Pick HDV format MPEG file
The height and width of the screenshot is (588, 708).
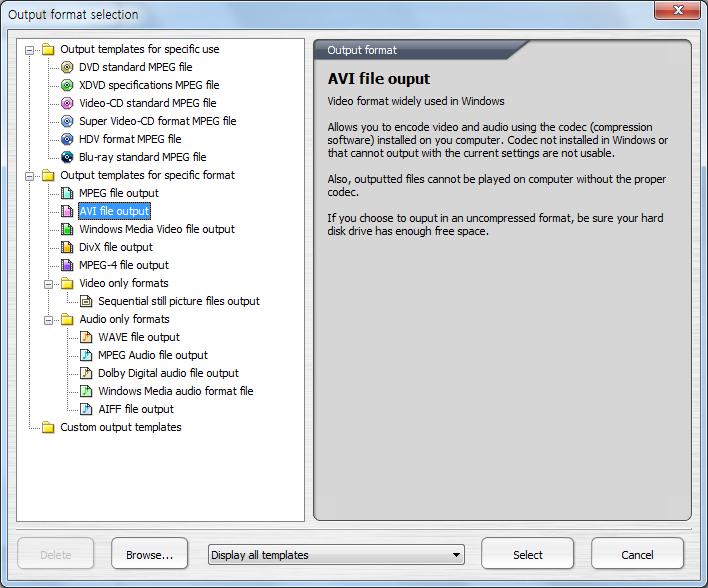pos(130,139)
